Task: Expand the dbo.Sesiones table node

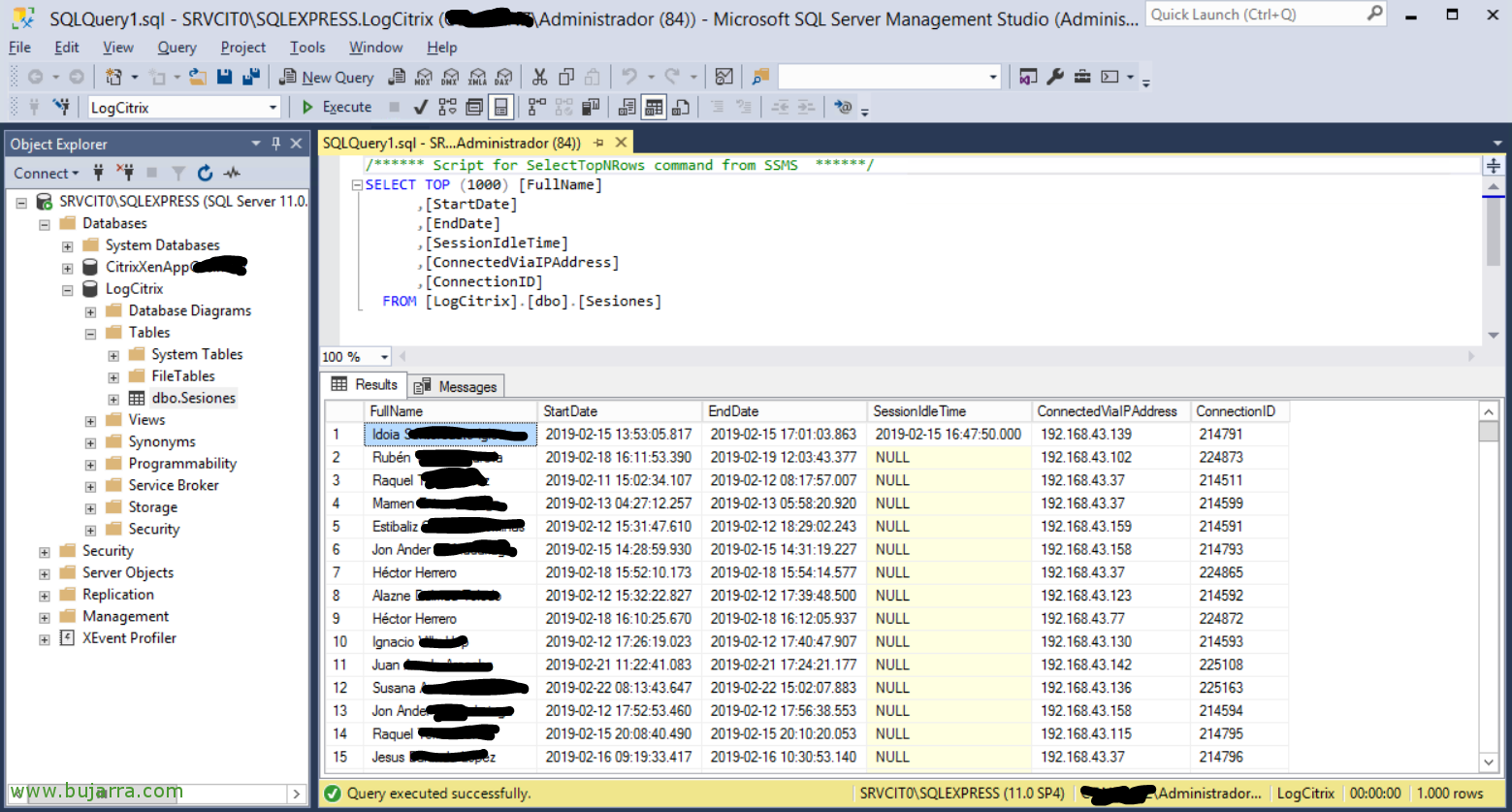Action: [x=113, y=400]
